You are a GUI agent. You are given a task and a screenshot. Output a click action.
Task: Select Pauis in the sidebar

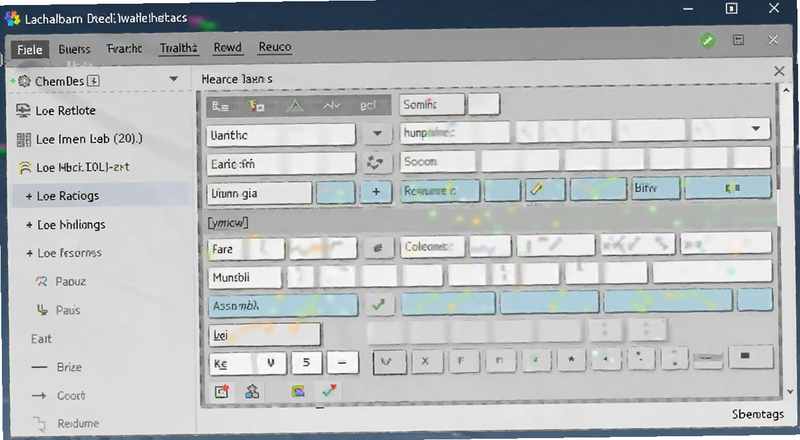coord(68,310)
